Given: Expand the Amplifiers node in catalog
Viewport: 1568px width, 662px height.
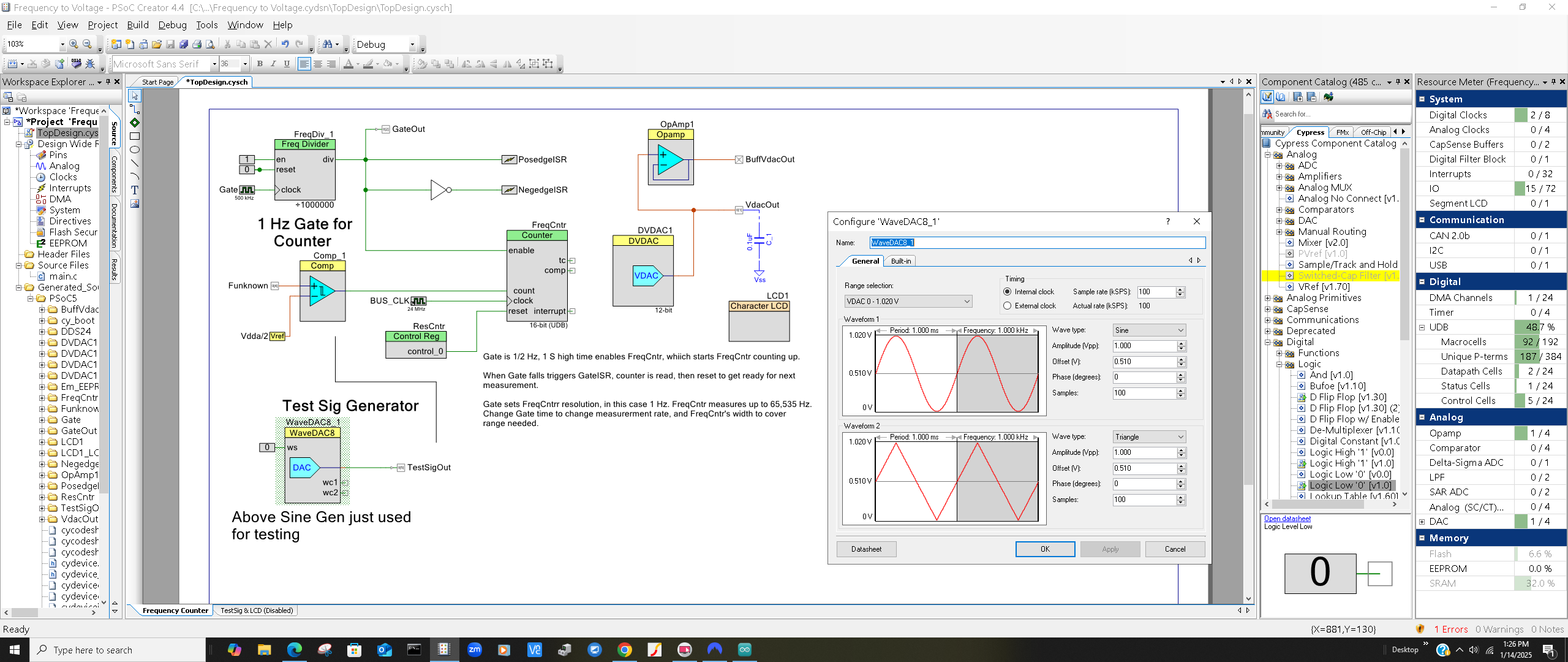Looking at the screenshot, I should pyautogui.click(x=1279, y=177).
